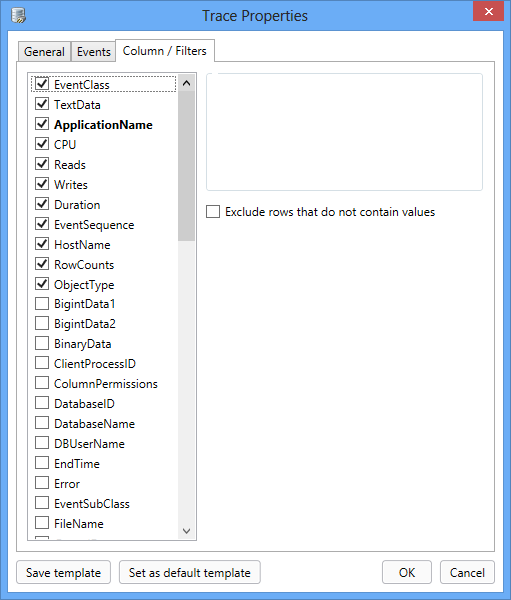The height and width of the screenshot is (600, 511).
Task: Enable the EndTime column checkbox
Action: click(42, 463)
